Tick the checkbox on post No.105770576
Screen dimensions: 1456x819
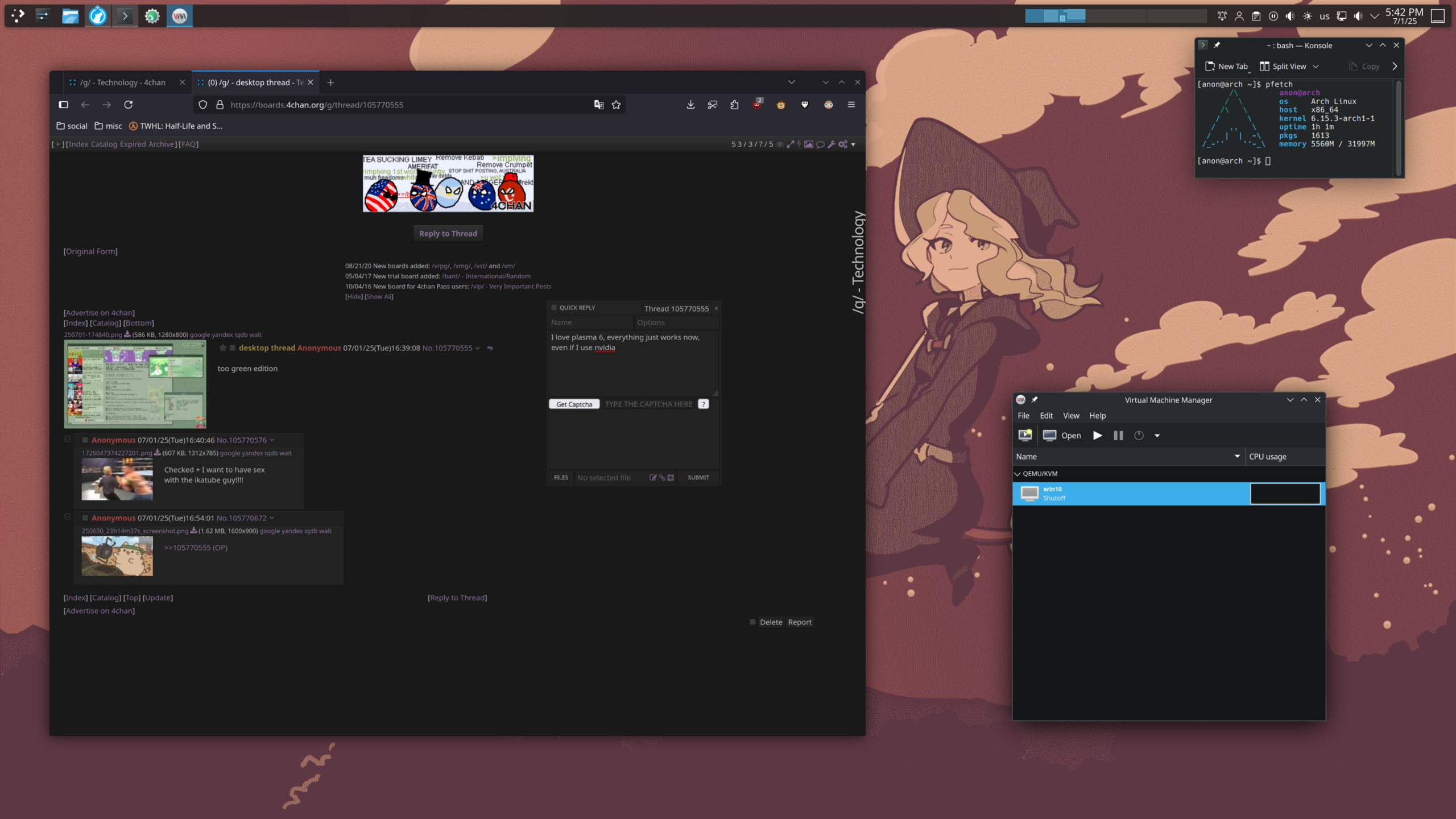point(85,440)
